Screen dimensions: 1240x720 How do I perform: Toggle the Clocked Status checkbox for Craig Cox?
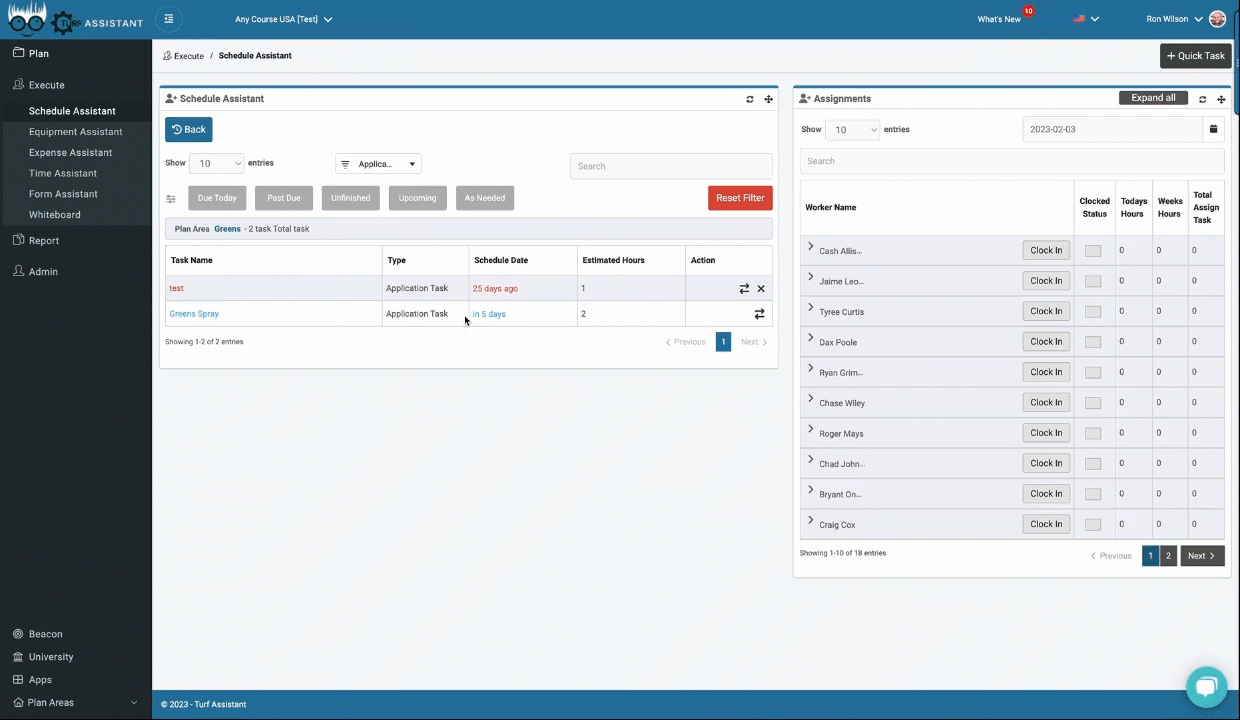click(x=1092, y=523)
